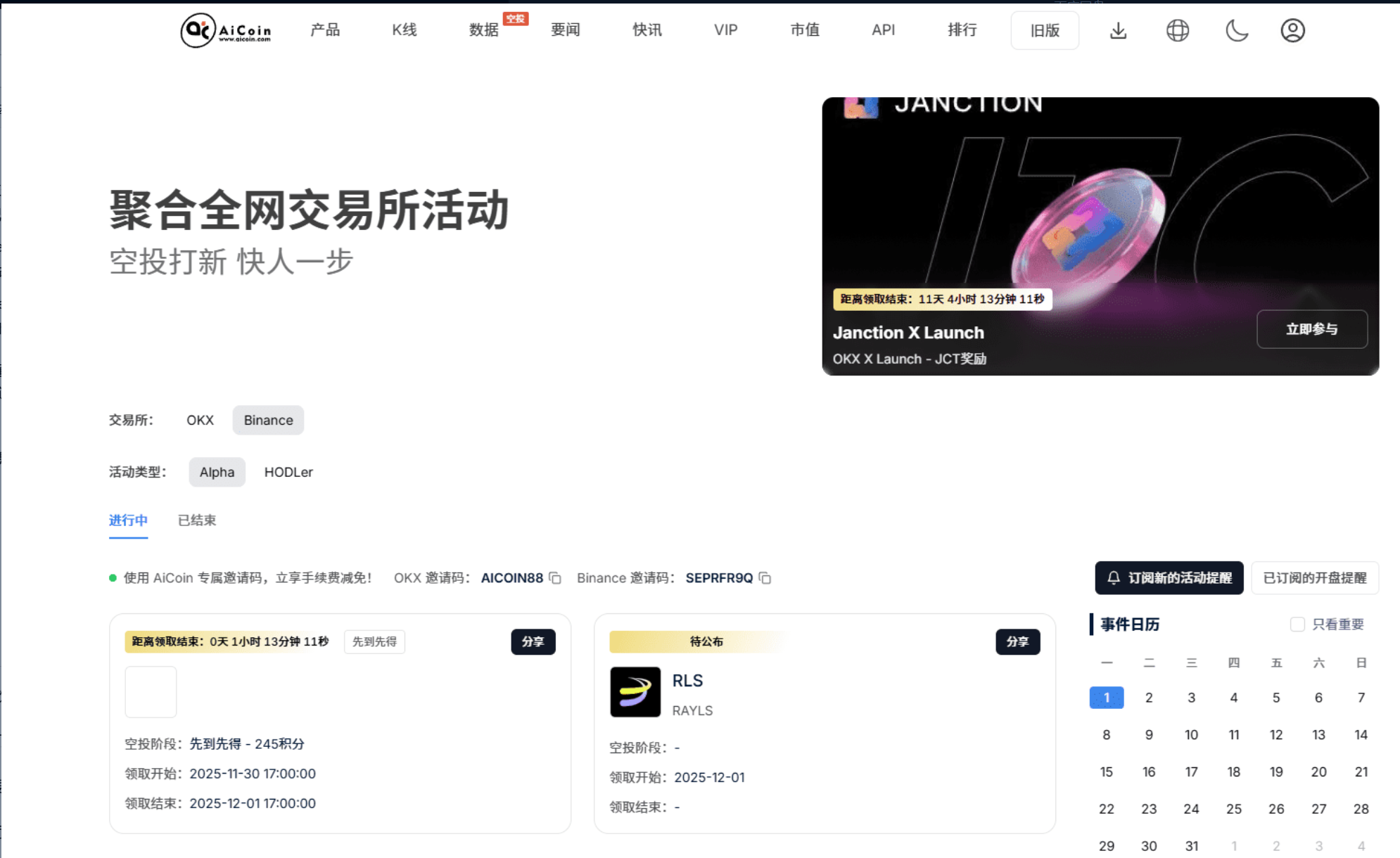Viewport: 1400px width, 858px height.
Task: Click the AiCoin logo
Action: coord(226,30)
